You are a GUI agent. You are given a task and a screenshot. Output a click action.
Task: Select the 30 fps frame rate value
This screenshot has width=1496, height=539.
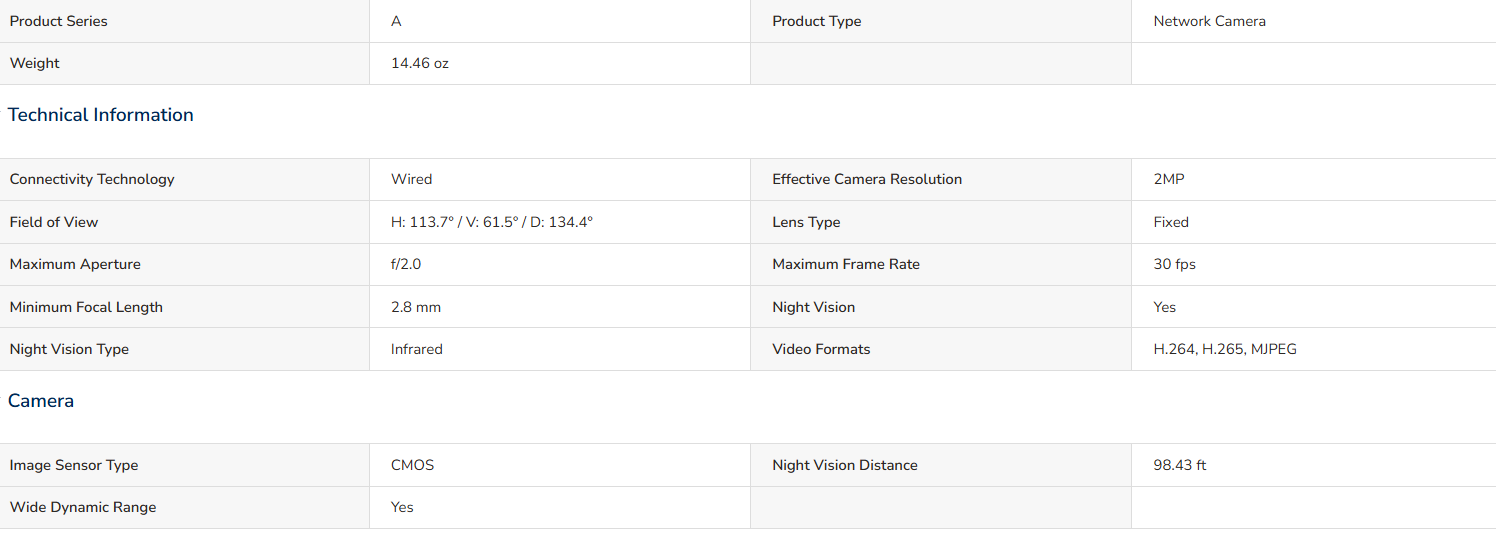(1174, 264)
